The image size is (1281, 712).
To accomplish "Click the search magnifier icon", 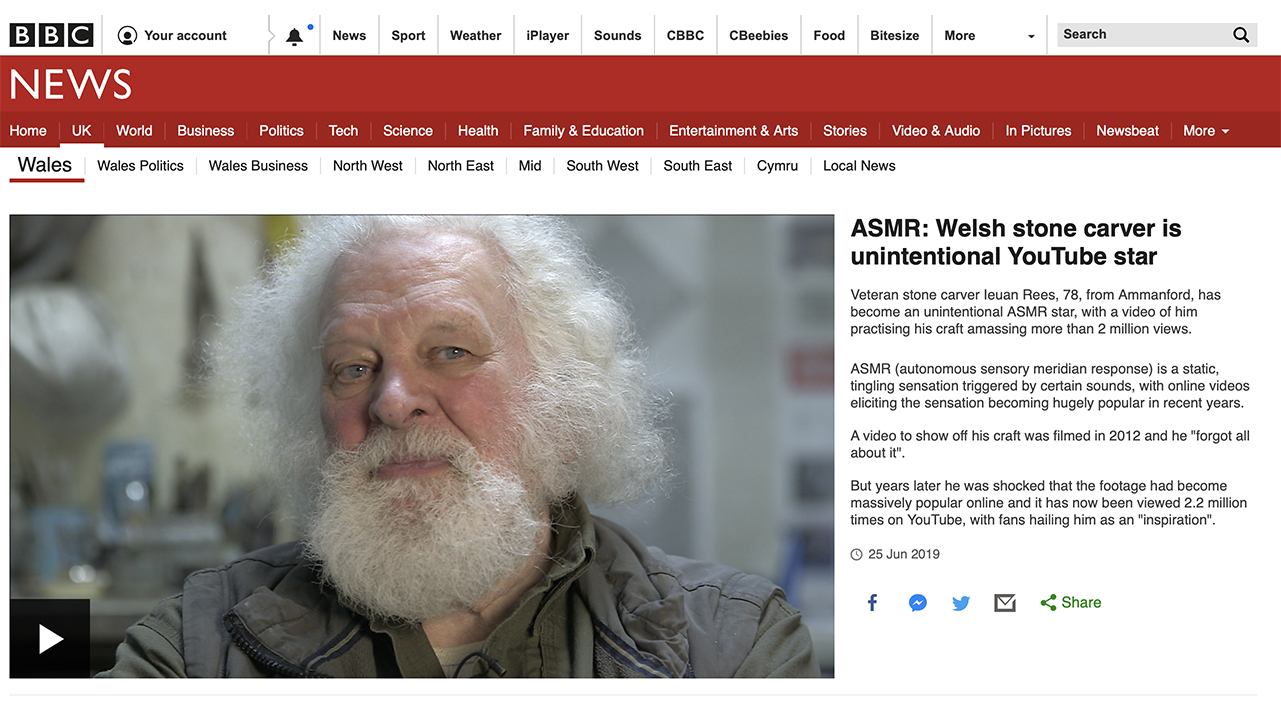I will click(x=1241, y=35).
